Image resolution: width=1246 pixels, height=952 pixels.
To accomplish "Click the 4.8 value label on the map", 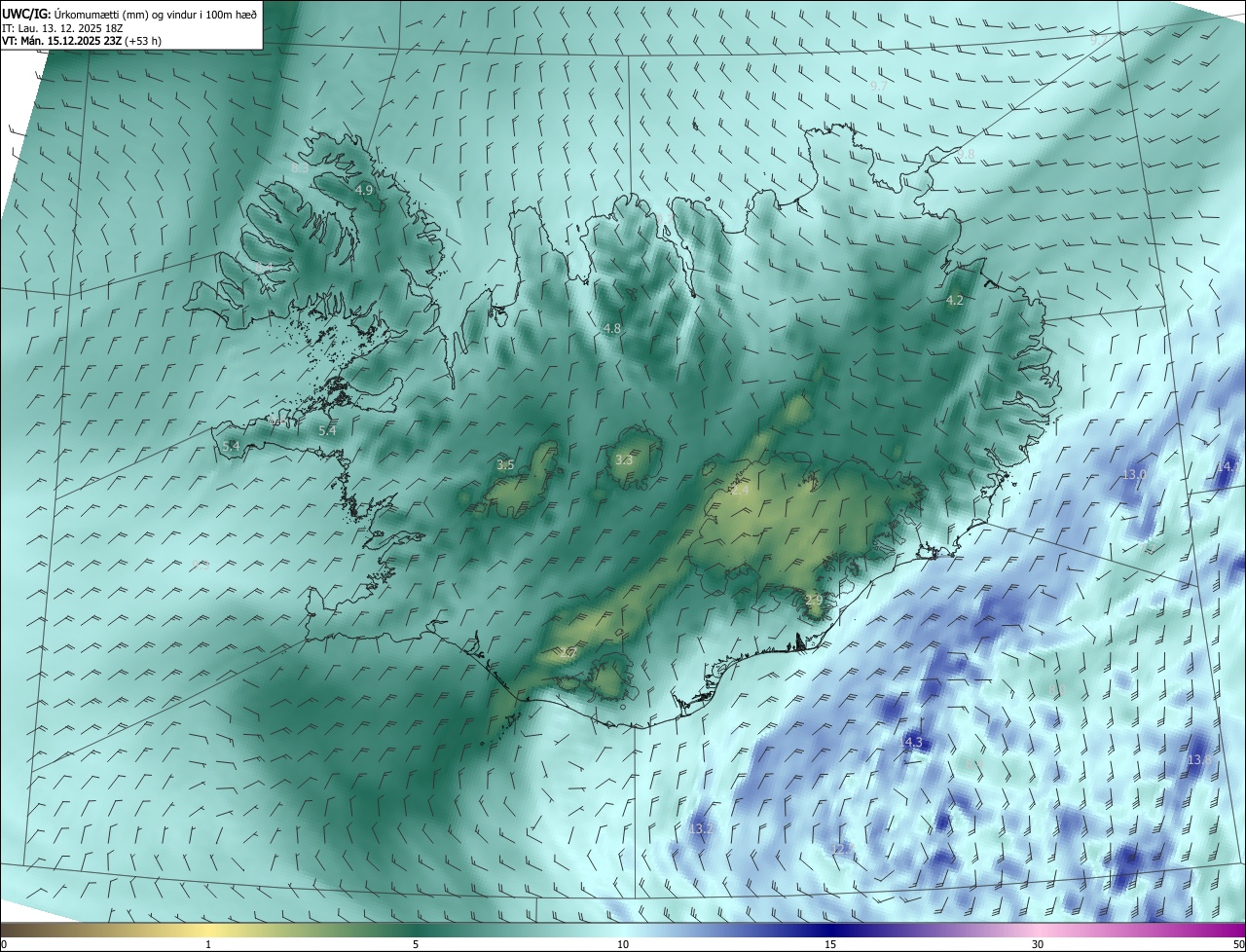I will pyautogui.click(x=612, y=329).
